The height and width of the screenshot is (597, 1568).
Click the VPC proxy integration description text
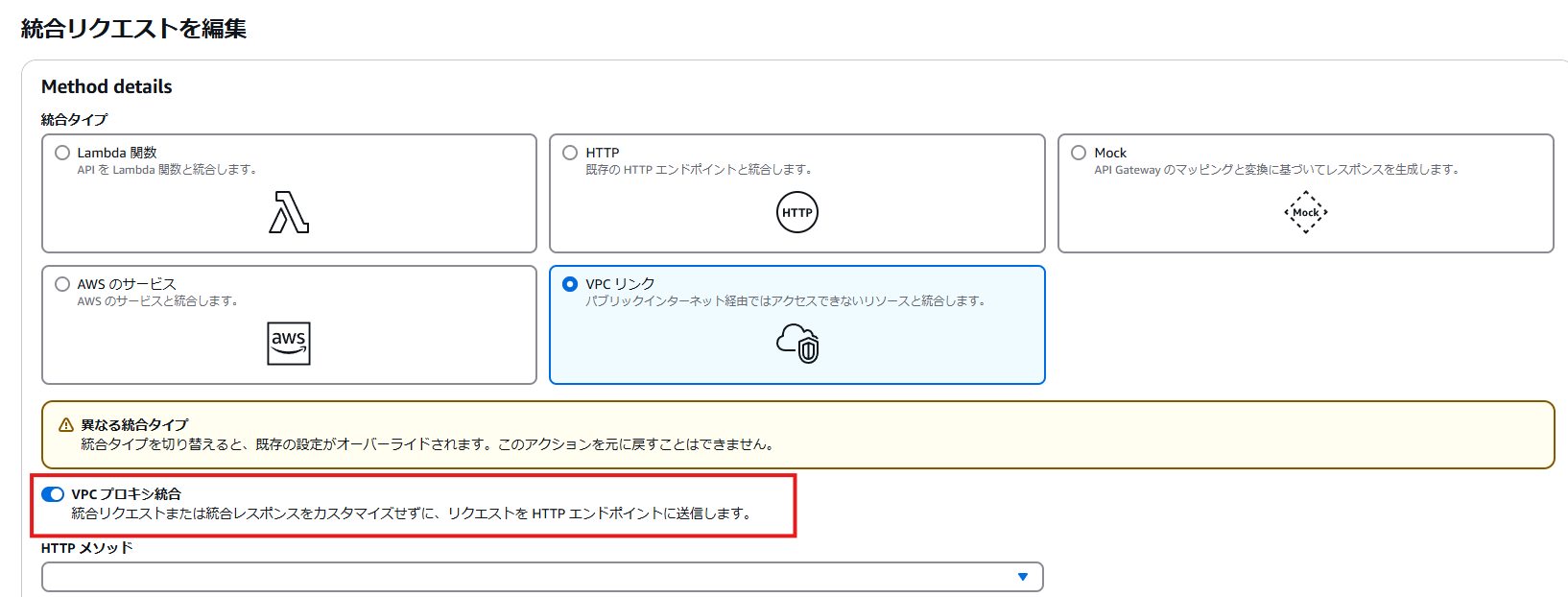pyautogui.click(x=413, y=513)
